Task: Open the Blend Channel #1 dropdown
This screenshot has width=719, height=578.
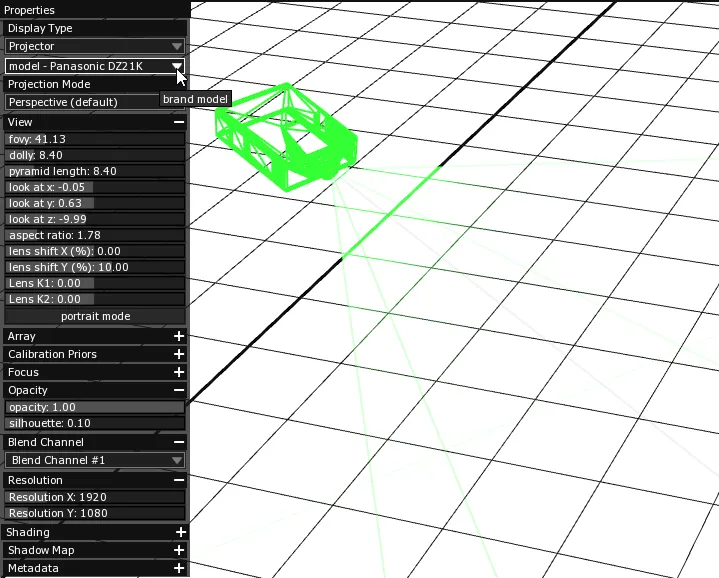Action: (x=95, y=460)
